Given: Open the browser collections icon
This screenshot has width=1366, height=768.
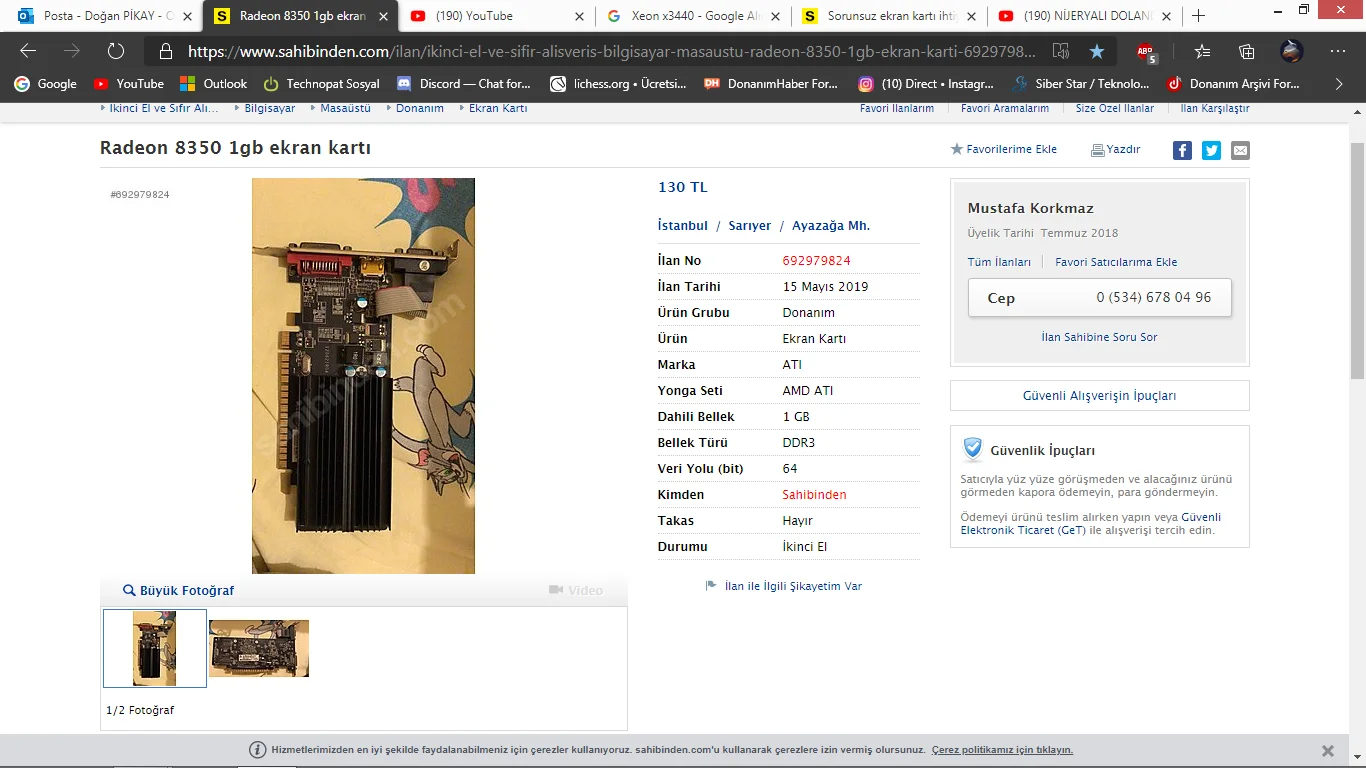Looking at the screenshot, I should click(1246, 51).
